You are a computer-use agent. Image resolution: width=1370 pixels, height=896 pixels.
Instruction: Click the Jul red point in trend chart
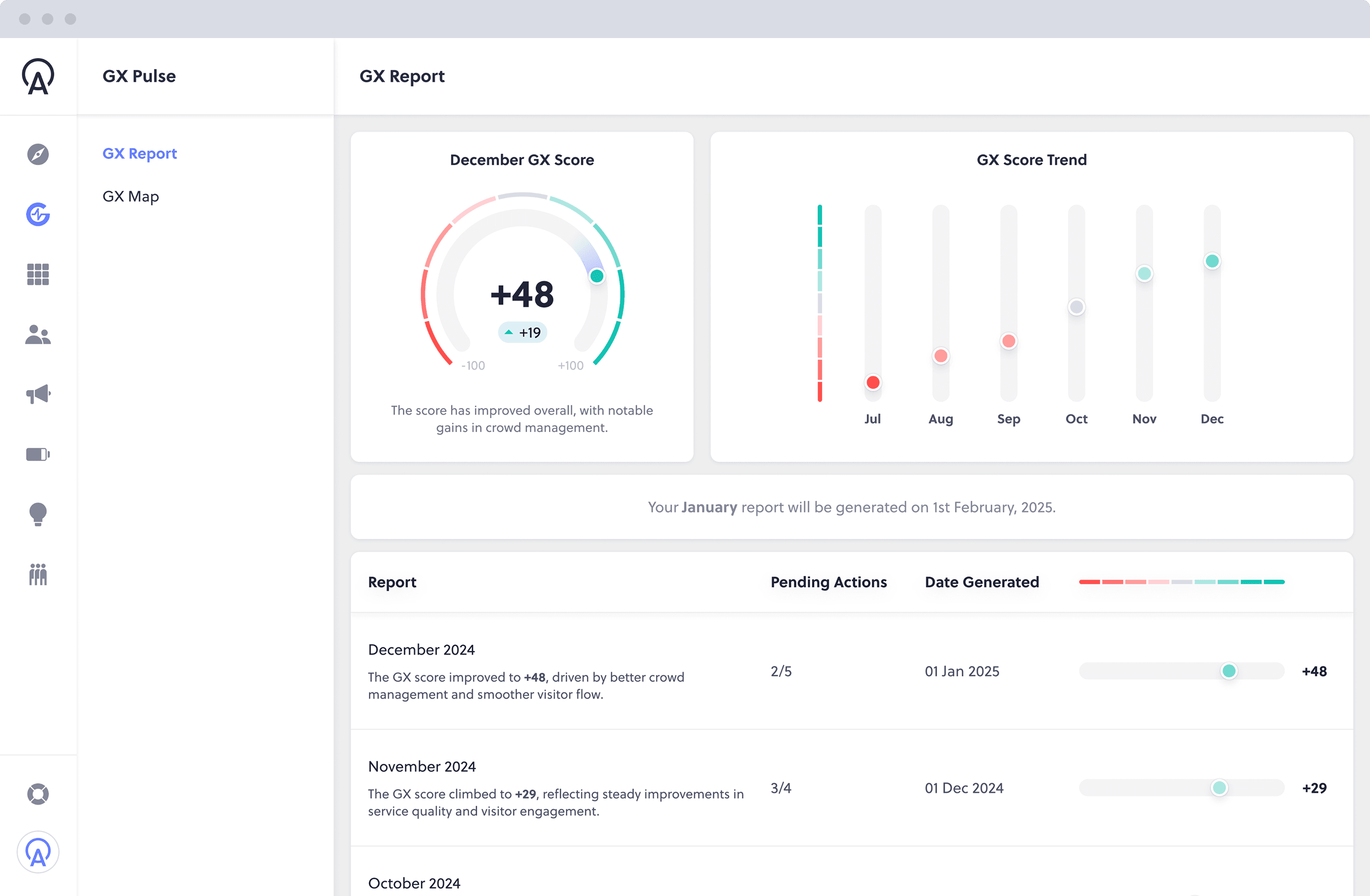872,382
